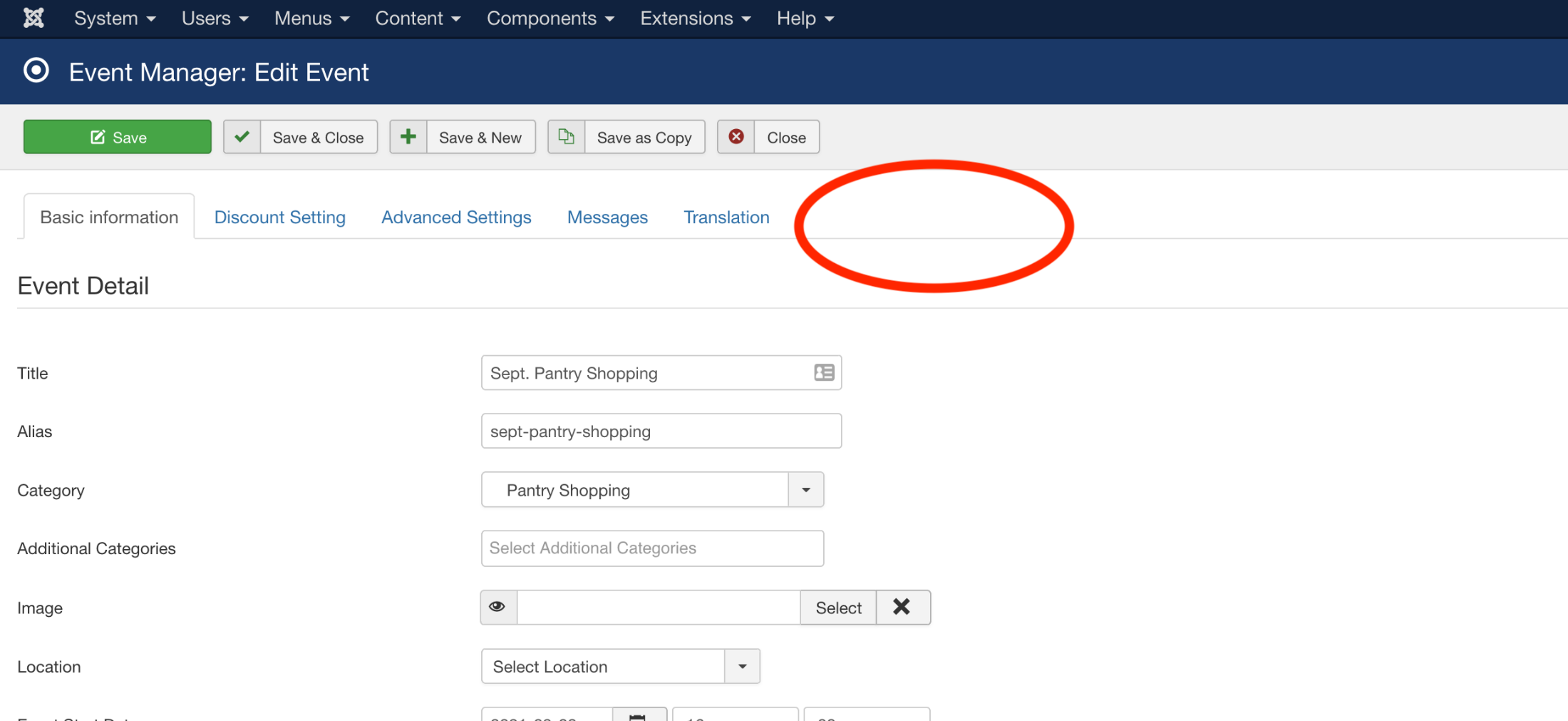The width and height of the screenshot is (1568, 721).
Task: Preview image with the eye icon
Action: (498, 607)
